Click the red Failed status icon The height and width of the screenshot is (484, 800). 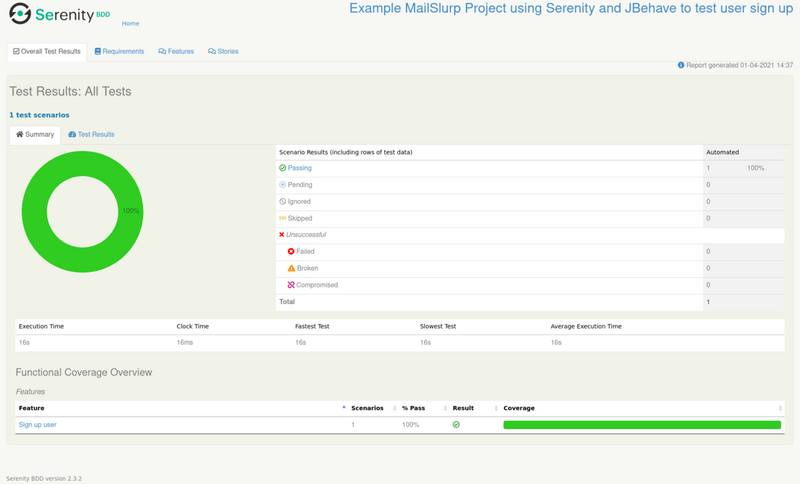pyautogui.click(x=291, y=252)
